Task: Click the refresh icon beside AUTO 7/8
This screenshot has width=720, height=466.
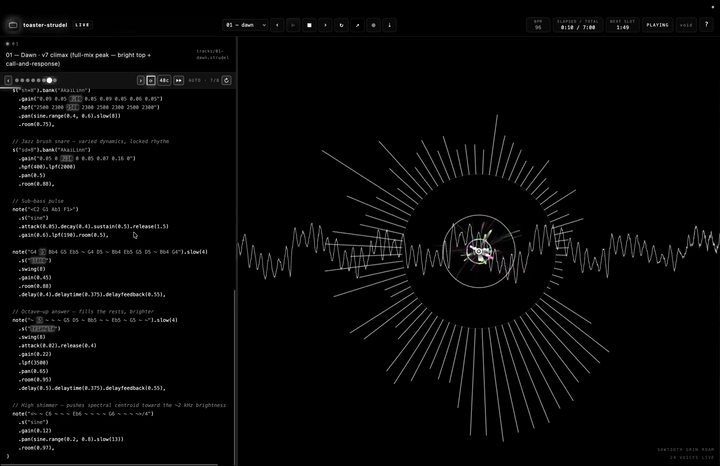Action: (x=226, y=80)
